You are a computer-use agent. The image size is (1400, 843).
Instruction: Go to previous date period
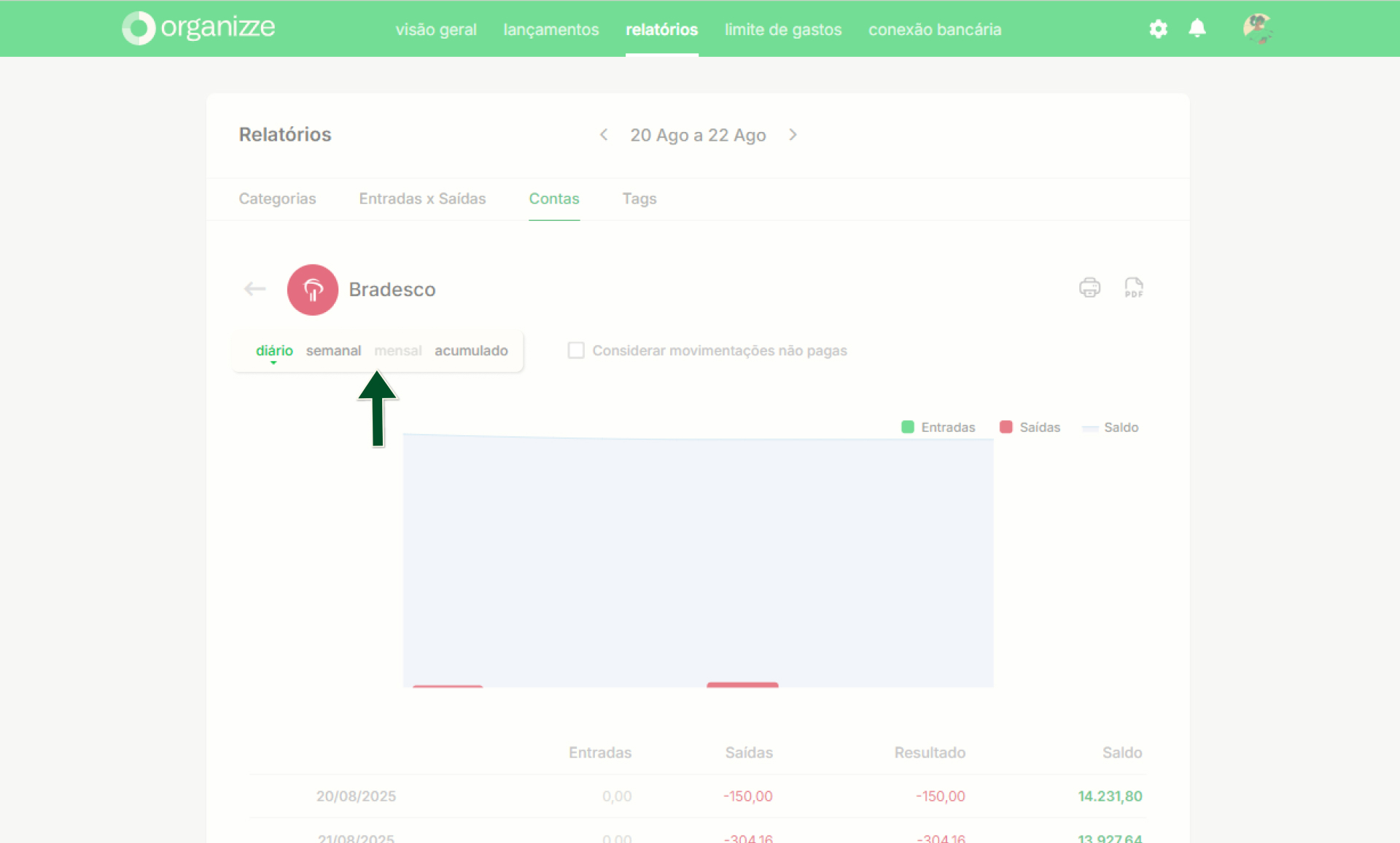[604, 135]
